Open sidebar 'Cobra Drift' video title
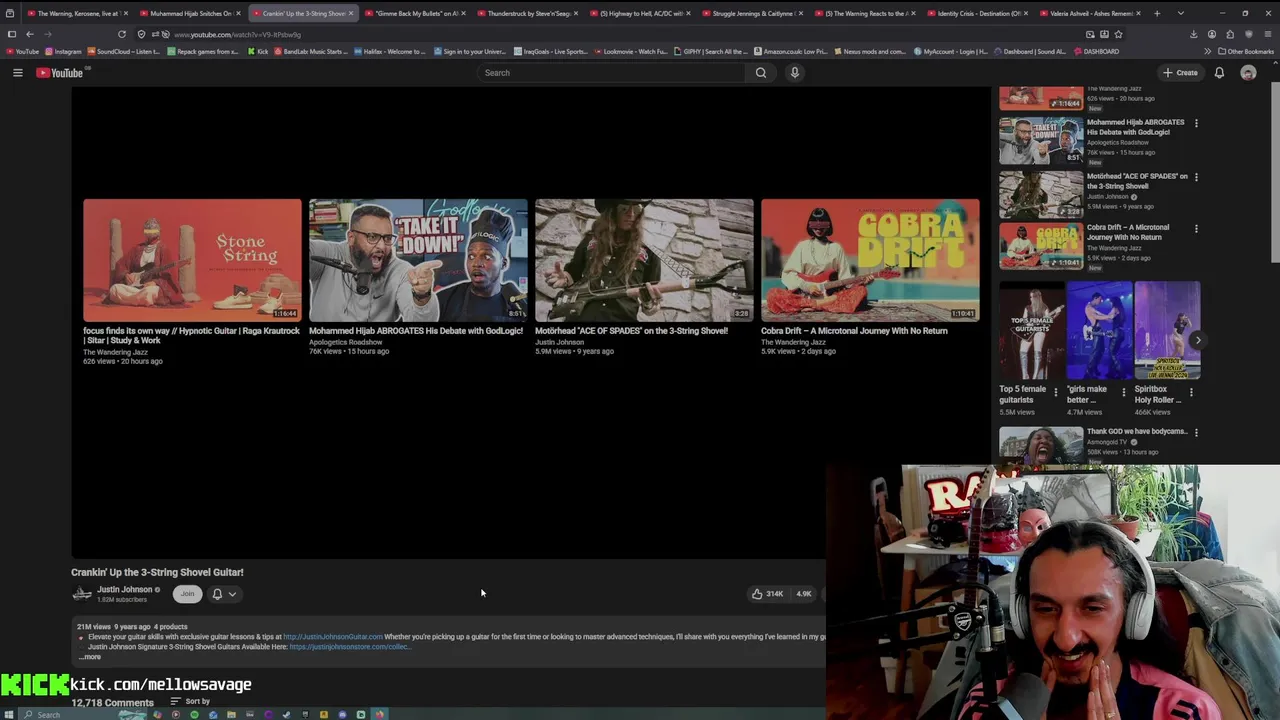This screenshot has width=1280, height=720. pos(1128,232)
